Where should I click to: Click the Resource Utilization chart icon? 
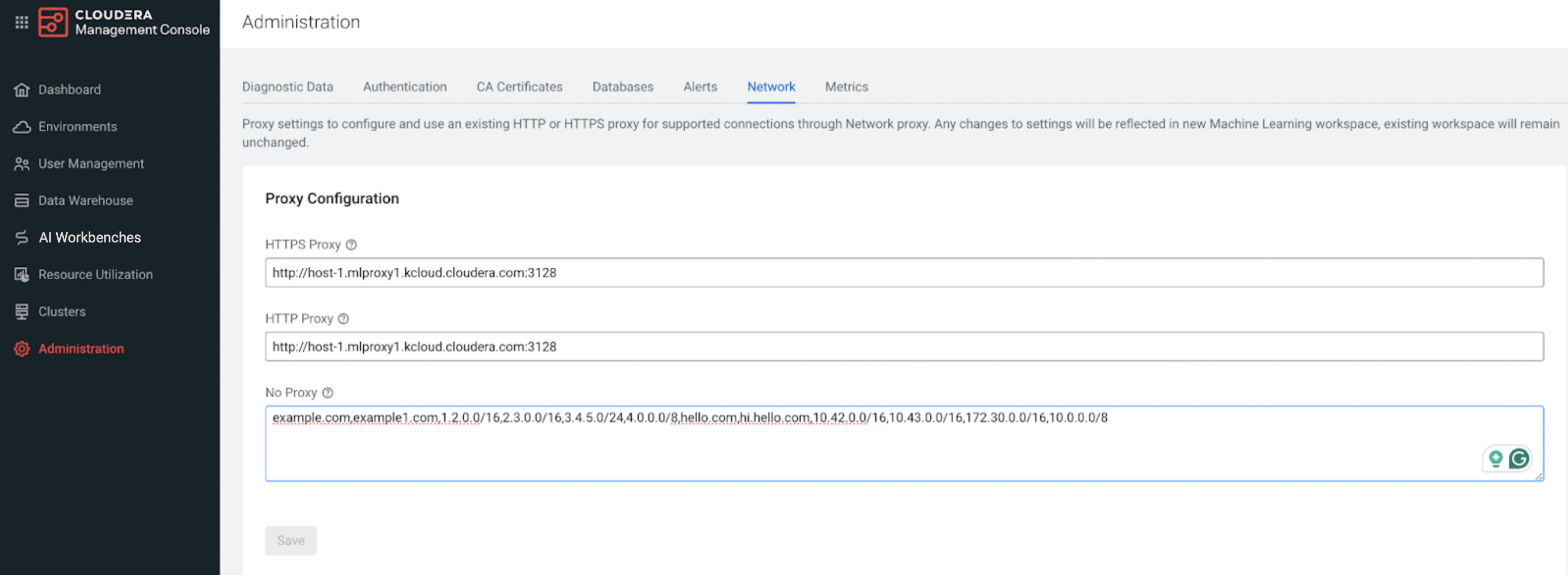[x=22, y=275]
